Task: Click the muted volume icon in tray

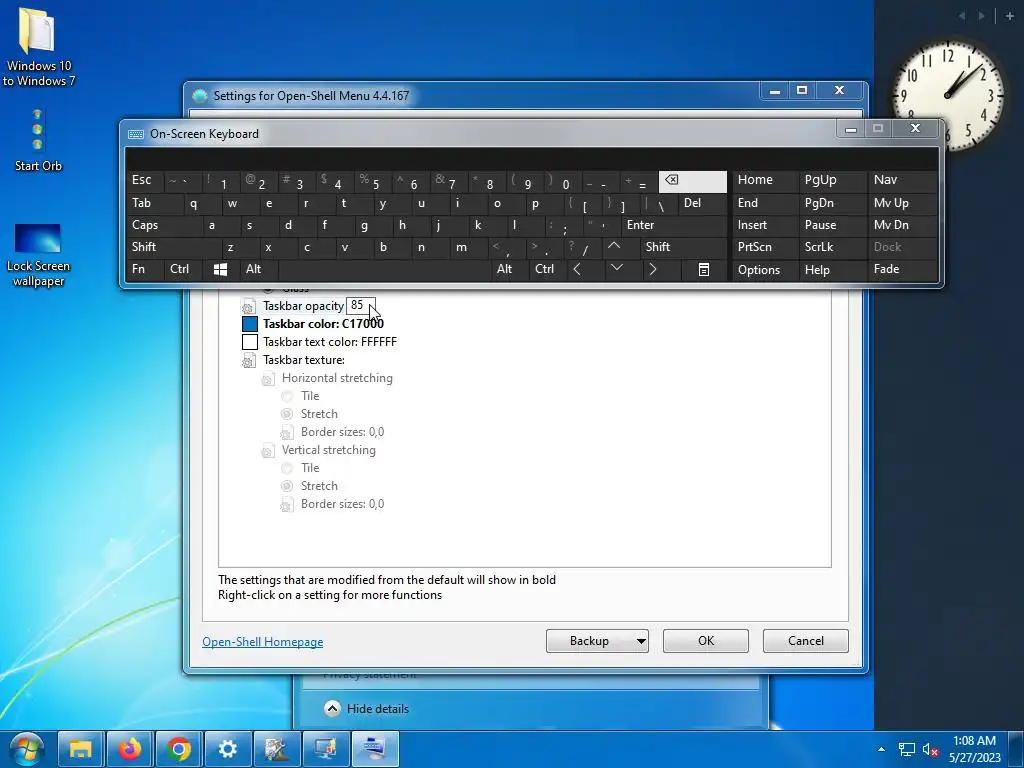Action: (x=930, y=749)
